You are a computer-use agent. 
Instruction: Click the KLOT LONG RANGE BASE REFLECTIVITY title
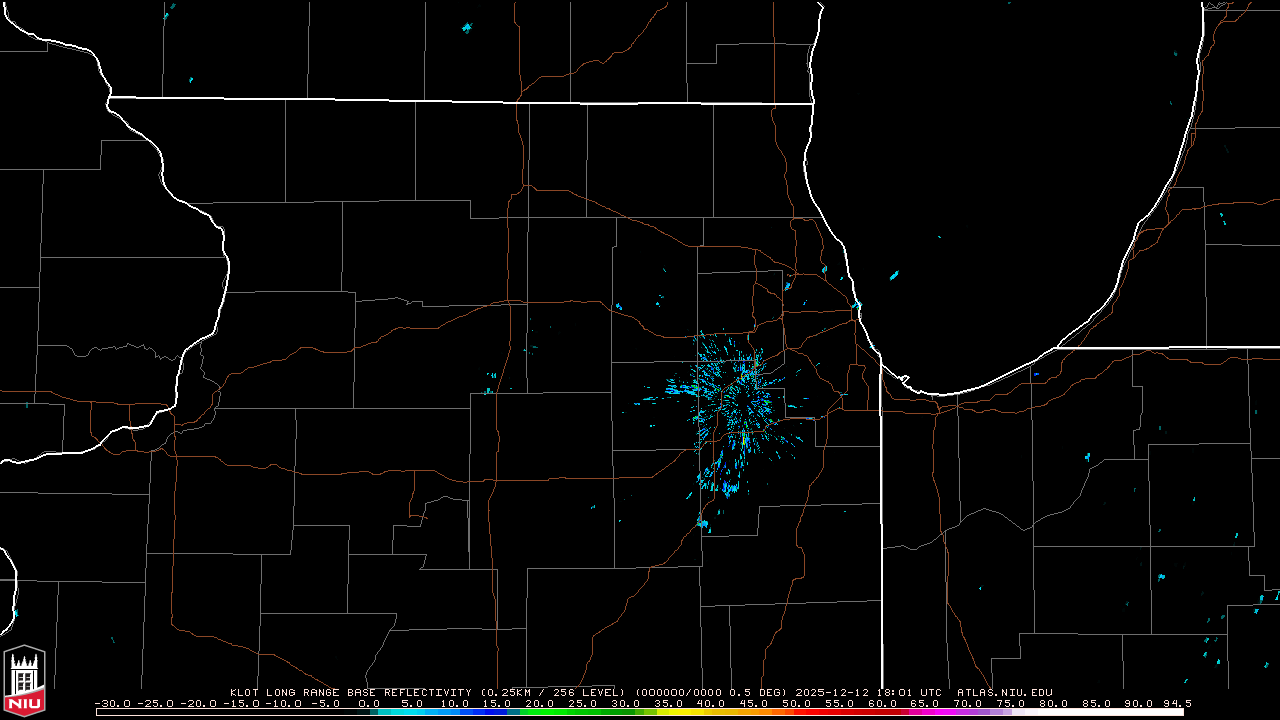pos(351,692)
